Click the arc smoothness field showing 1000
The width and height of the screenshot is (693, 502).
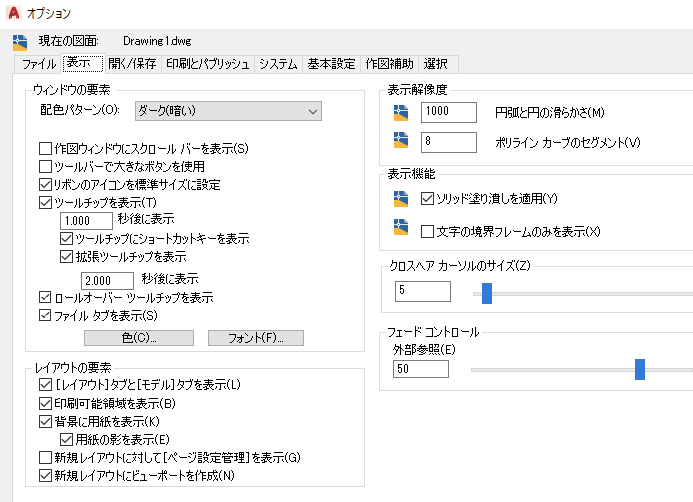[x=449, y=112]
